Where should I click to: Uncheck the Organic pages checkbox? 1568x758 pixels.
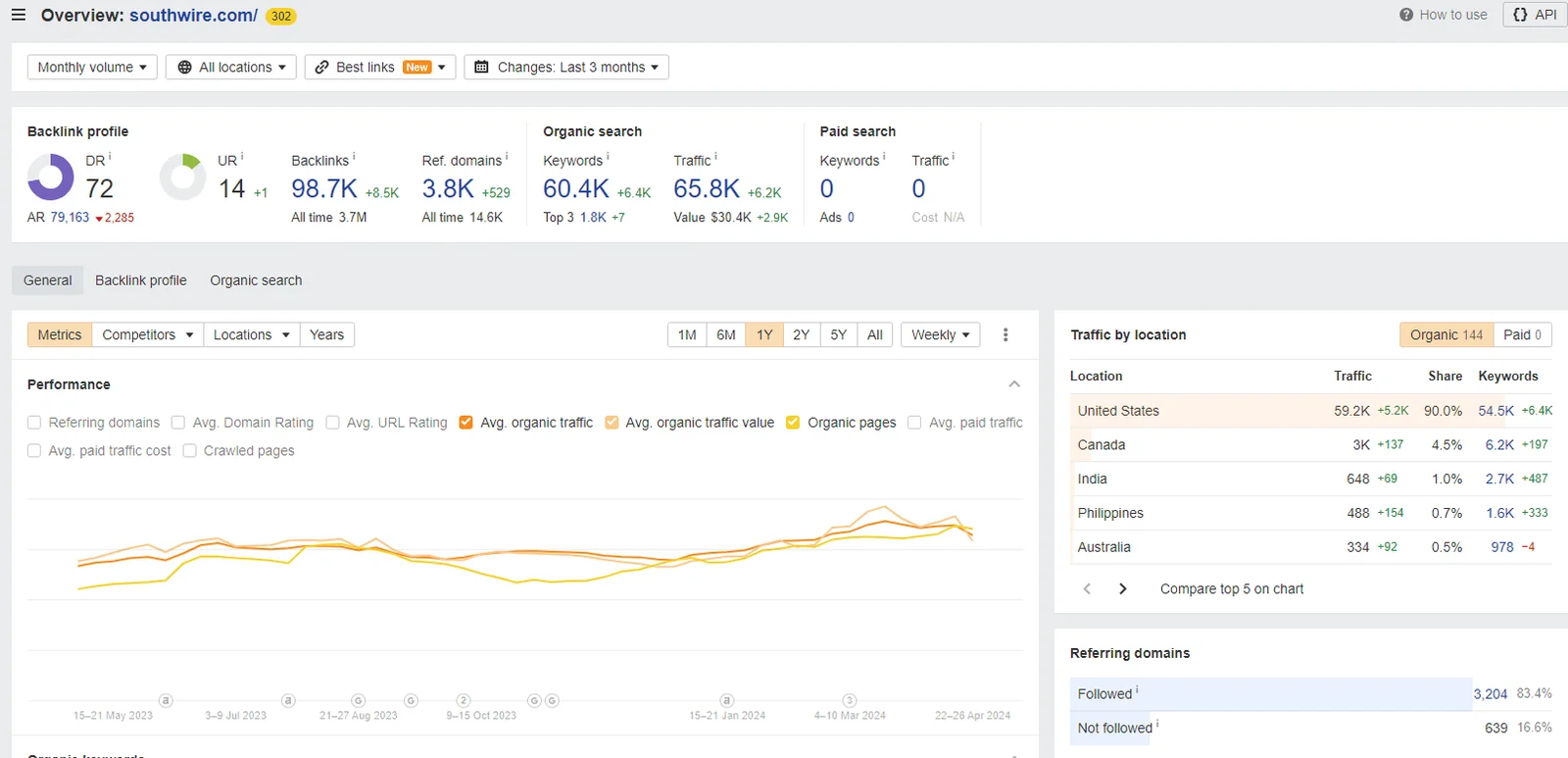[x=793, y=423]
